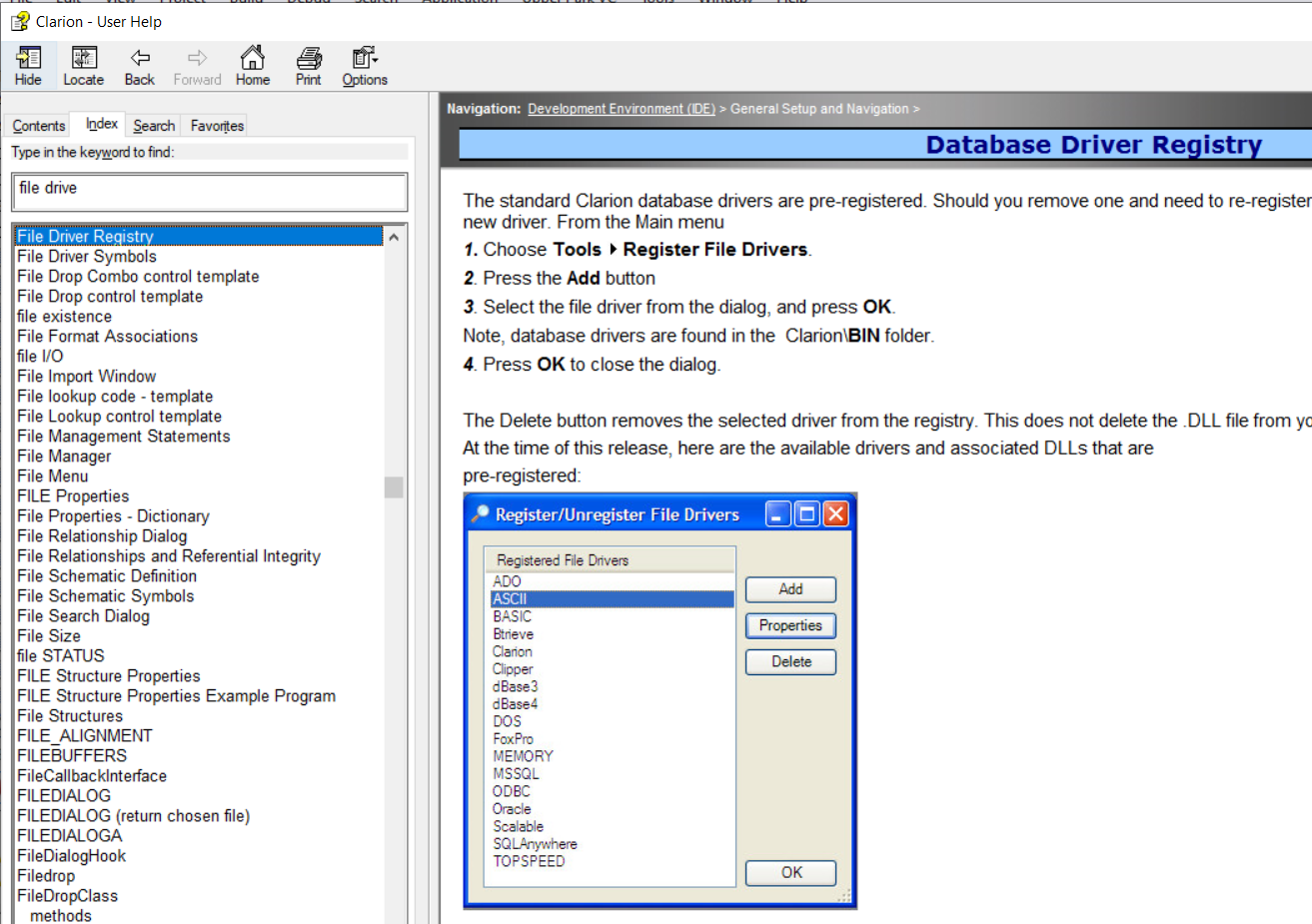Select file STATUS index entry
The height and width of the screenshot is (924, 1312).
pos(60,656)
